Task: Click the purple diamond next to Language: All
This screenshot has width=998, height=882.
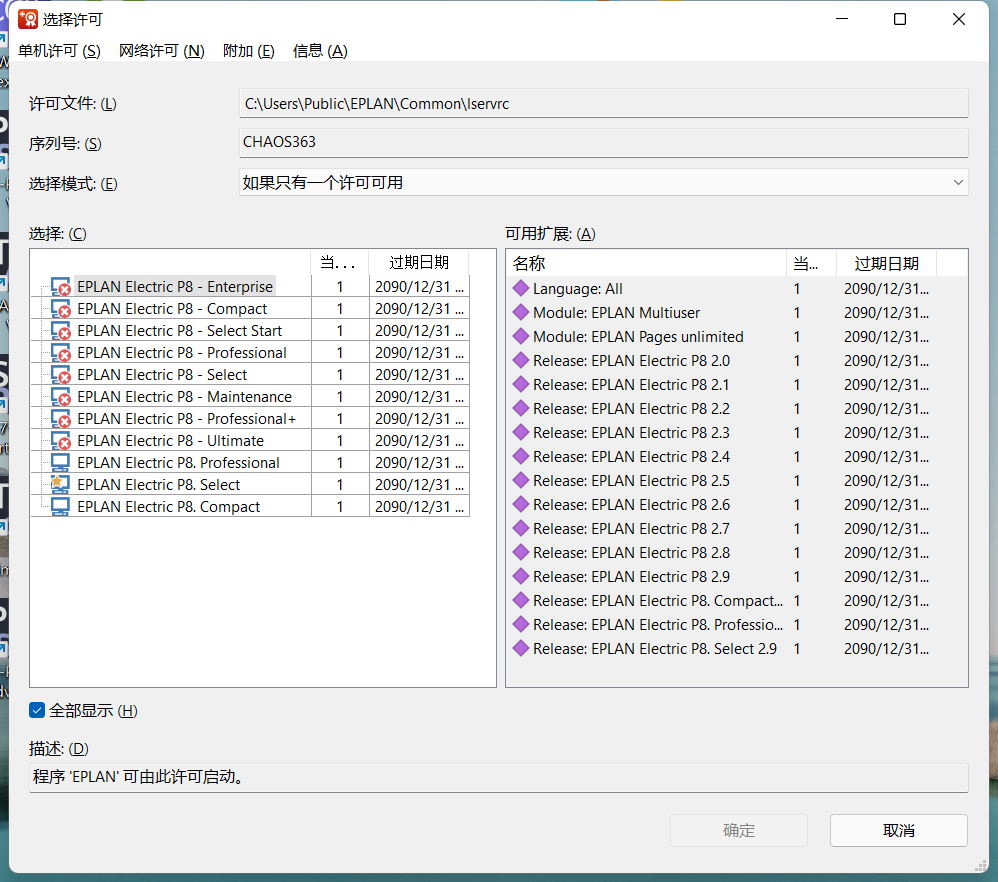Action: click(520, 289)
